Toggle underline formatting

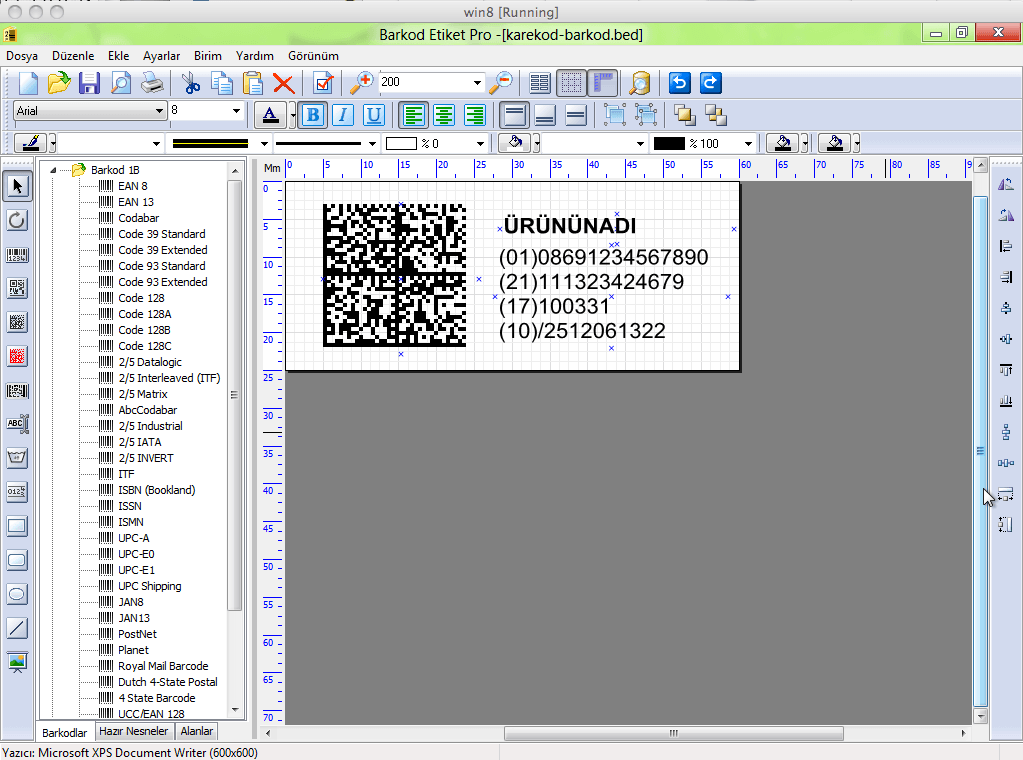[373, 115]
